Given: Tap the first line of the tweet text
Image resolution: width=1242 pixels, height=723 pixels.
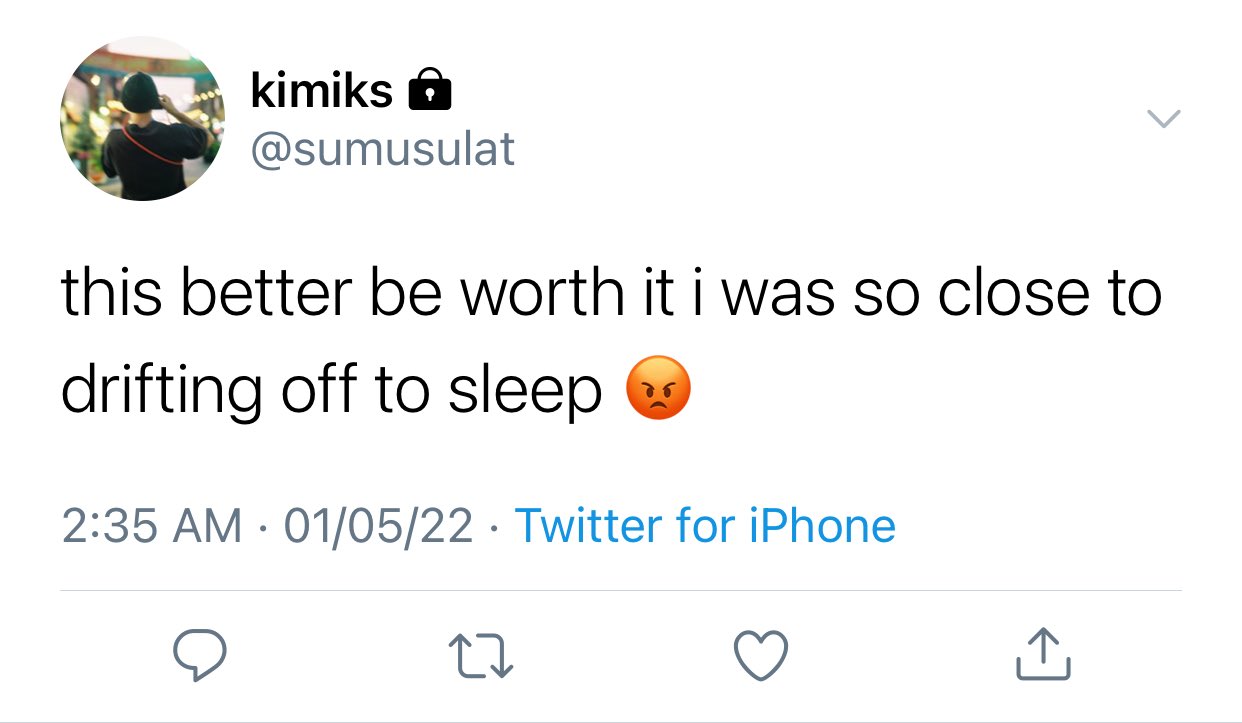Looking at the screenshot, I should coord(611,292).
